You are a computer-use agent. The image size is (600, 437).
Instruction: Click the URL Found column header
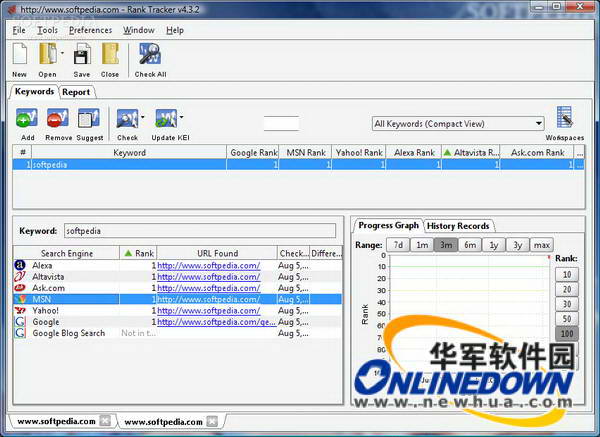[217, 253]
